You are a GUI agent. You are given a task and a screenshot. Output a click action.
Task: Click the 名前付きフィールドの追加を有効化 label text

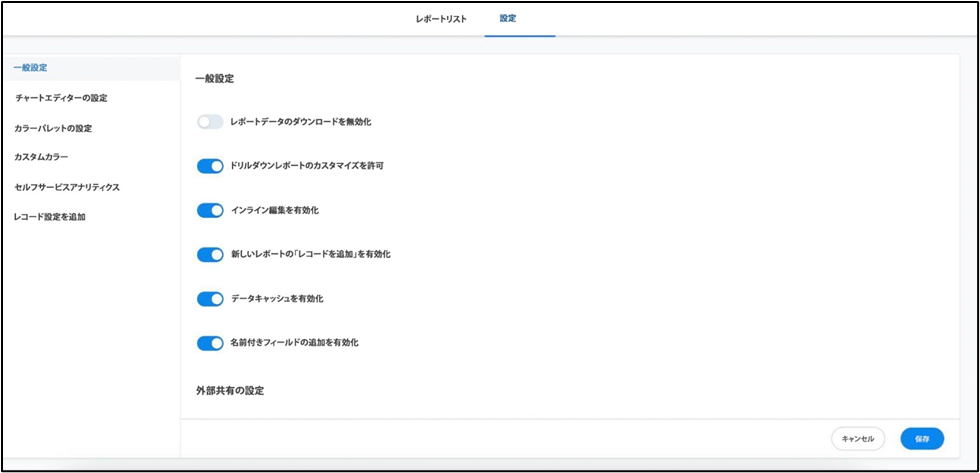tap(294, 343)
